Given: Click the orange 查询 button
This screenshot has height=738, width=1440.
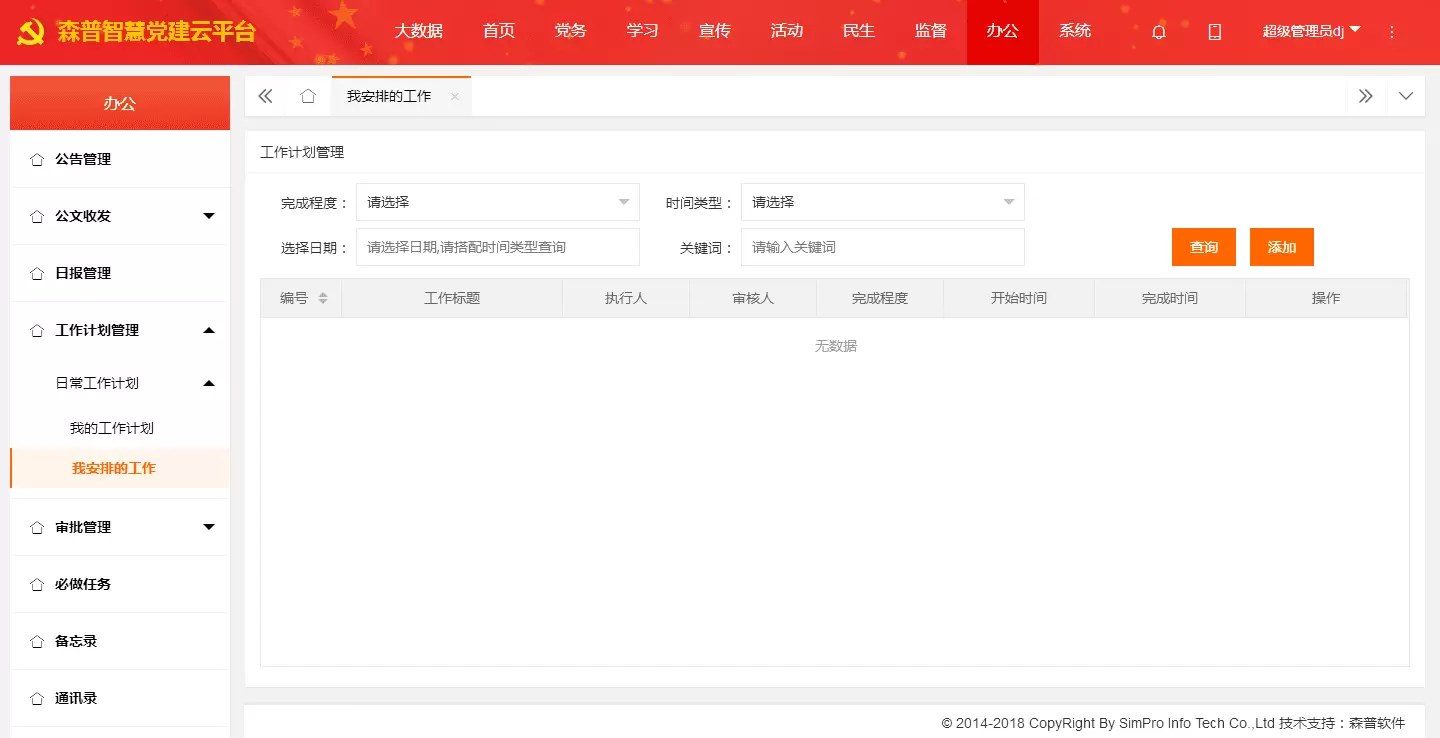Looking at the screenshot, I should [1204, 247].
